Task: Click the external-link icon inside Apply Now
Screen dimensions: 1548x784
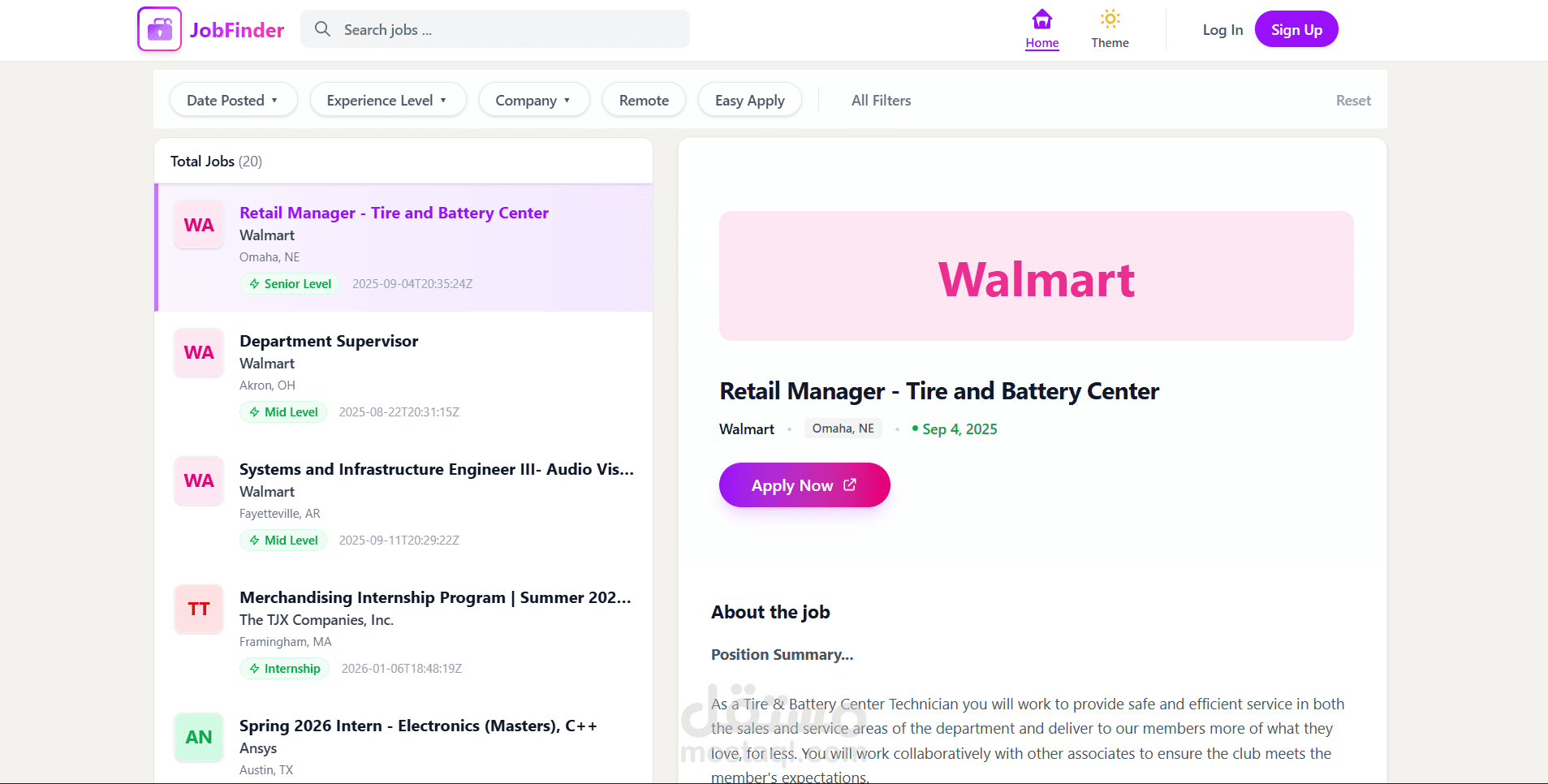Action: coord(850,485)
